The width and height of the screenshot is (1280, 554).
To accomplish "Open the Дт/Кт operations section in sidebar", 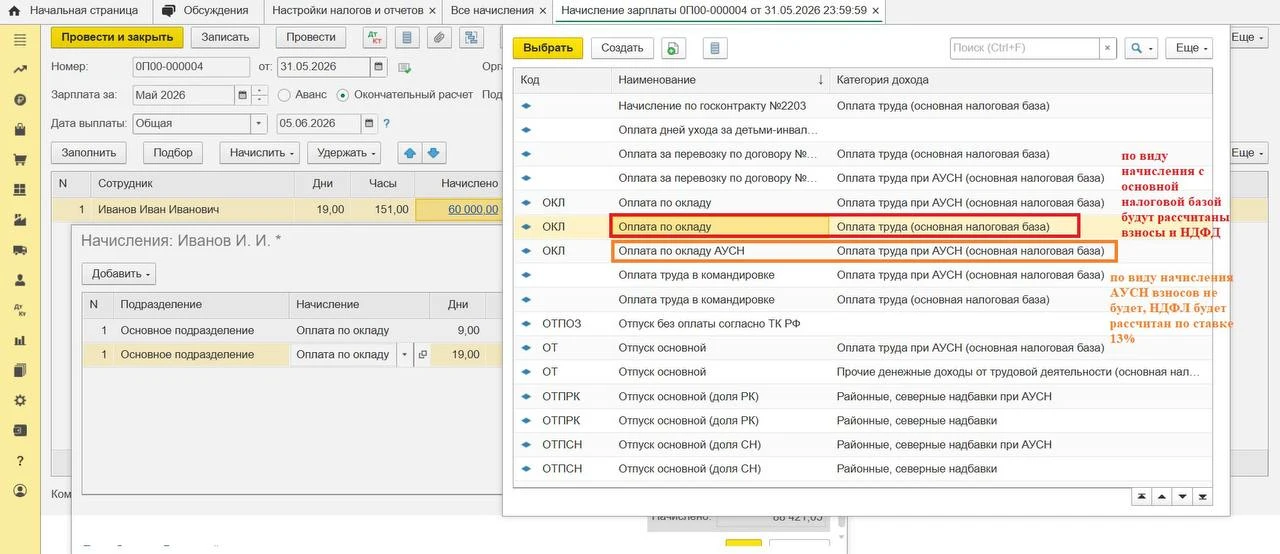I will (x=20, y=310).
